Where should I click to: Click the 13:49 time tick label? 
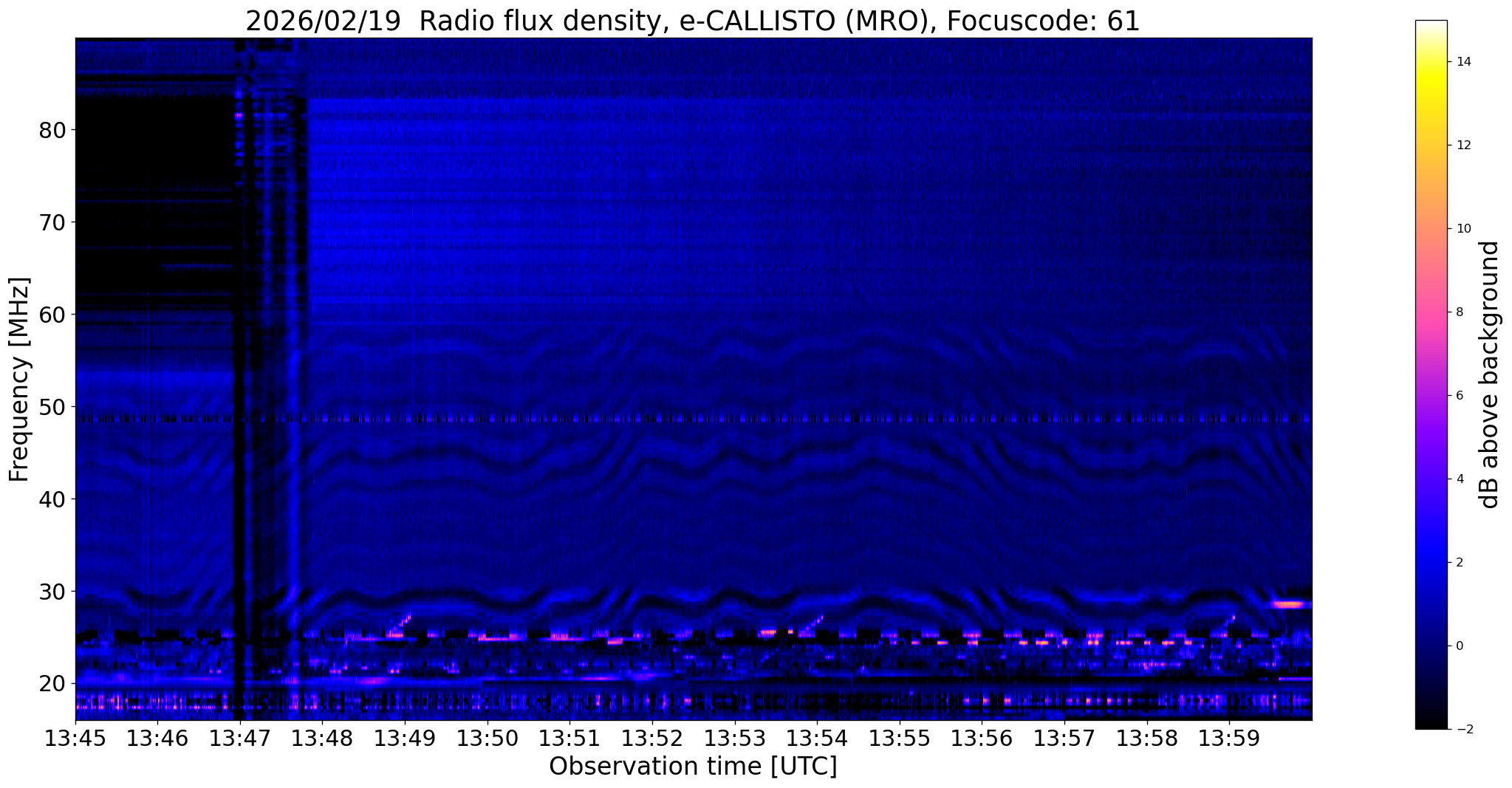[405, 739]
